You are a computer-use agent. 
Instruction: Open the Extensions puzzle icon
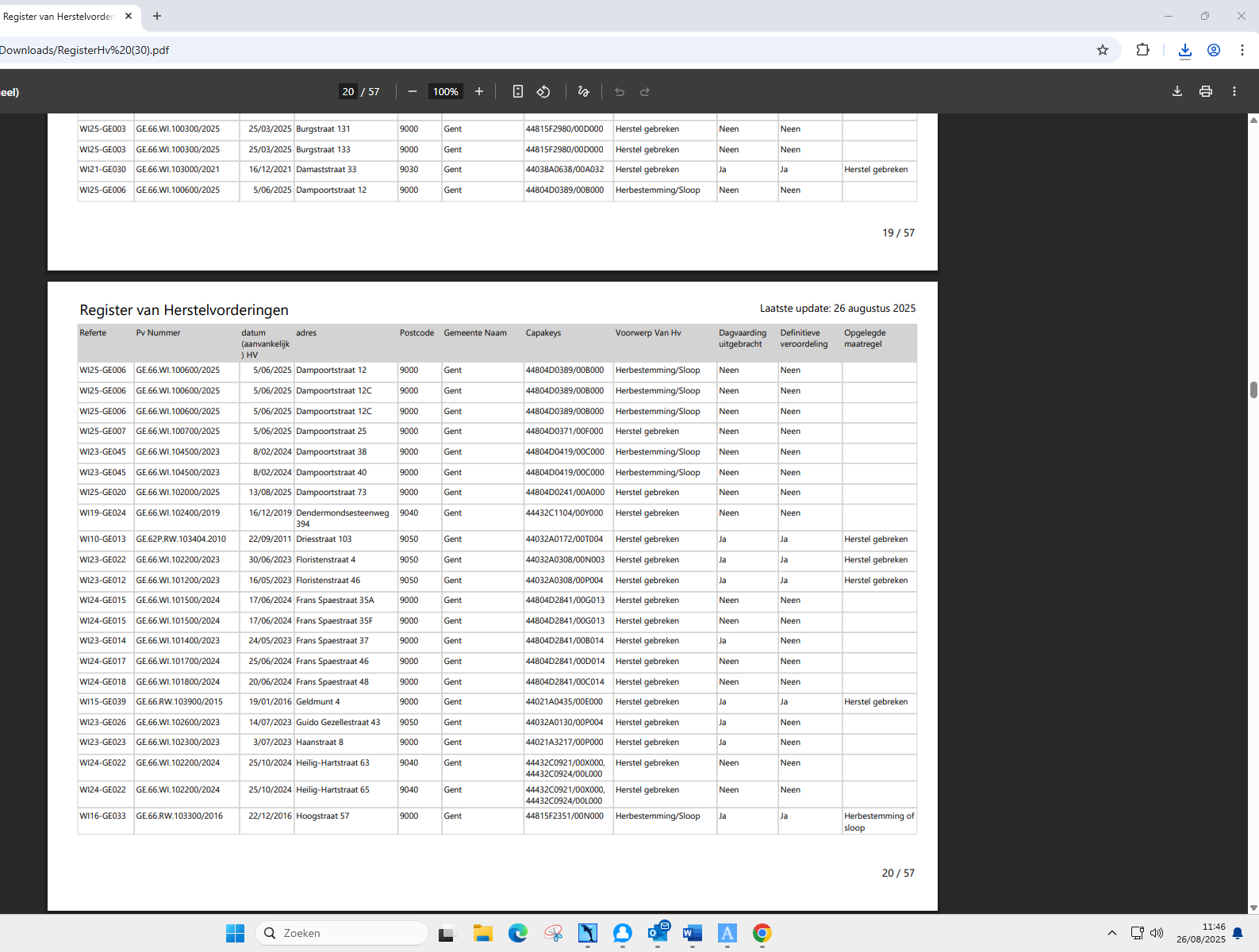pyautogui.click(x=1142, y=50)
